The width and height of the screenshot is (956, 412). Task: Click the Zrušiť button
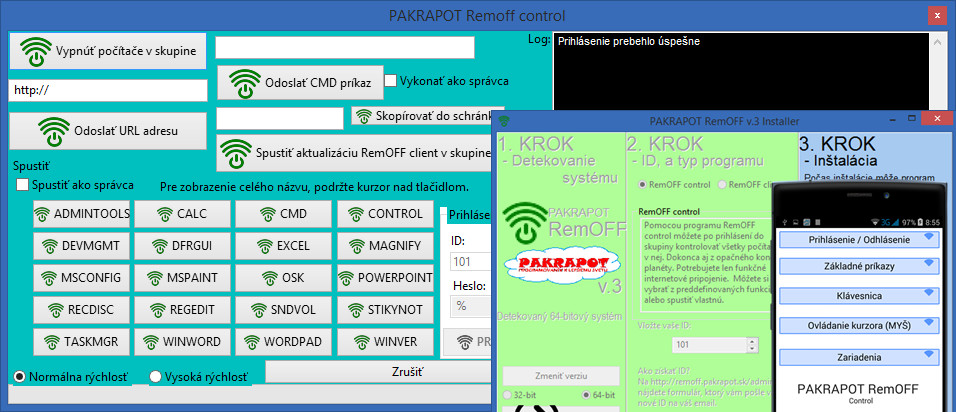378,372
